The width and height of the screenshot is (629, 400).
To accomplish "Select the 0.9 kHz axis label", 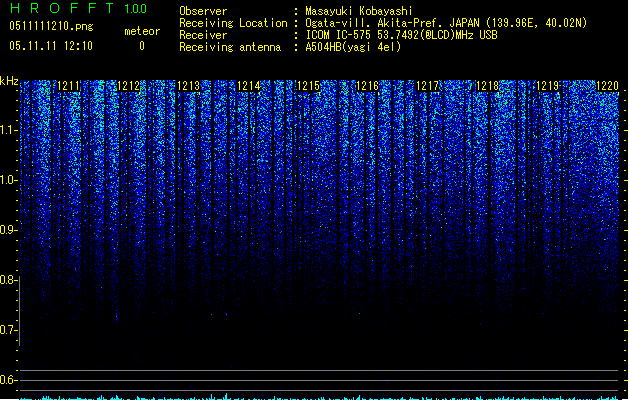I will pos(8,230).
